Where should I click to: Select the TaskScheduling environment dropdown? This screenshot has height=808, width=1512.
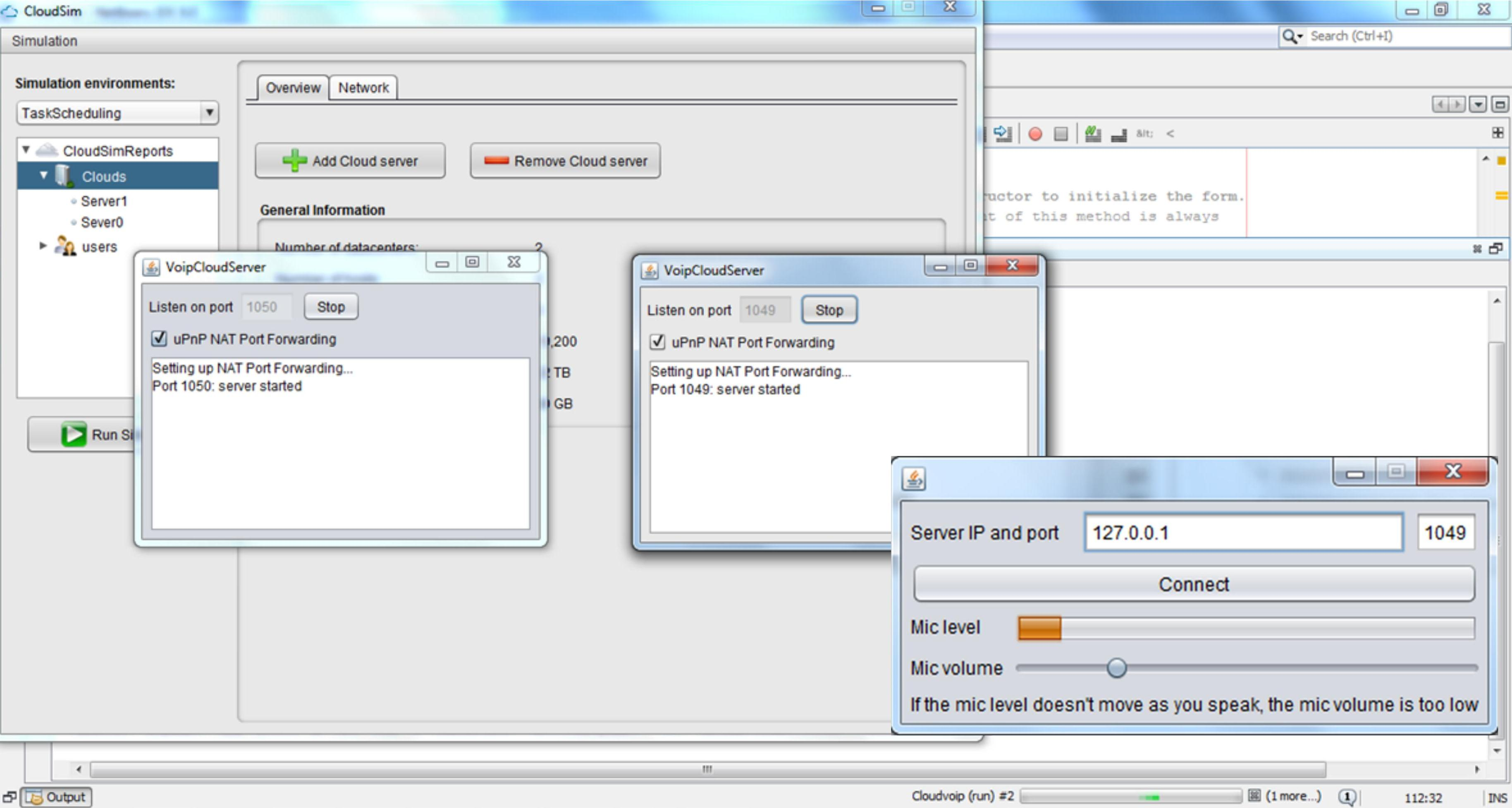pyautogui.click(x=113, y=113)
